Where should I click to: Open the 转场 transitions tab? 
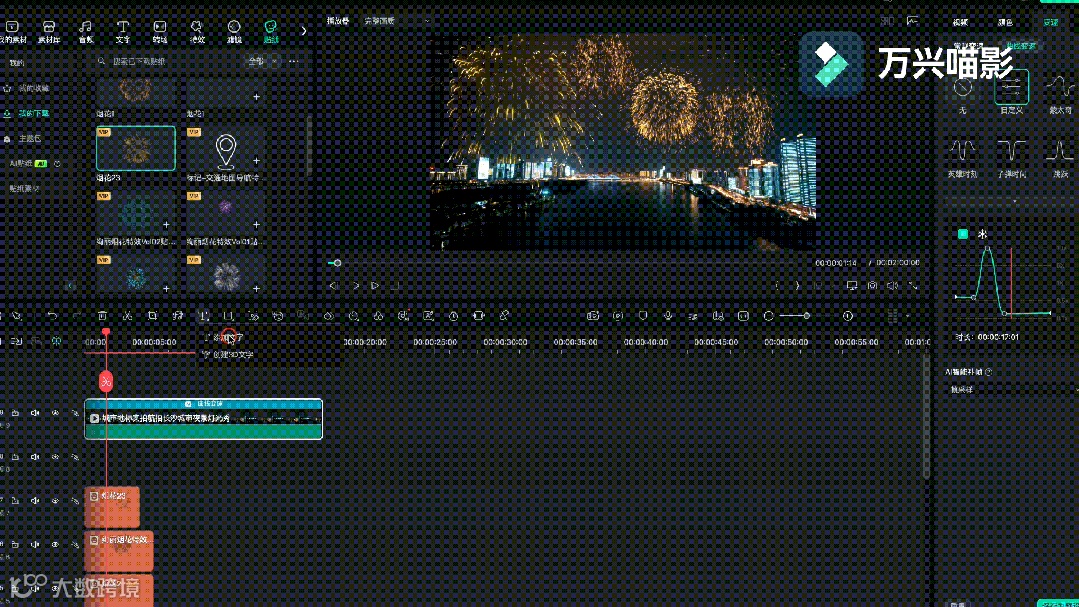tap(160, 32)
